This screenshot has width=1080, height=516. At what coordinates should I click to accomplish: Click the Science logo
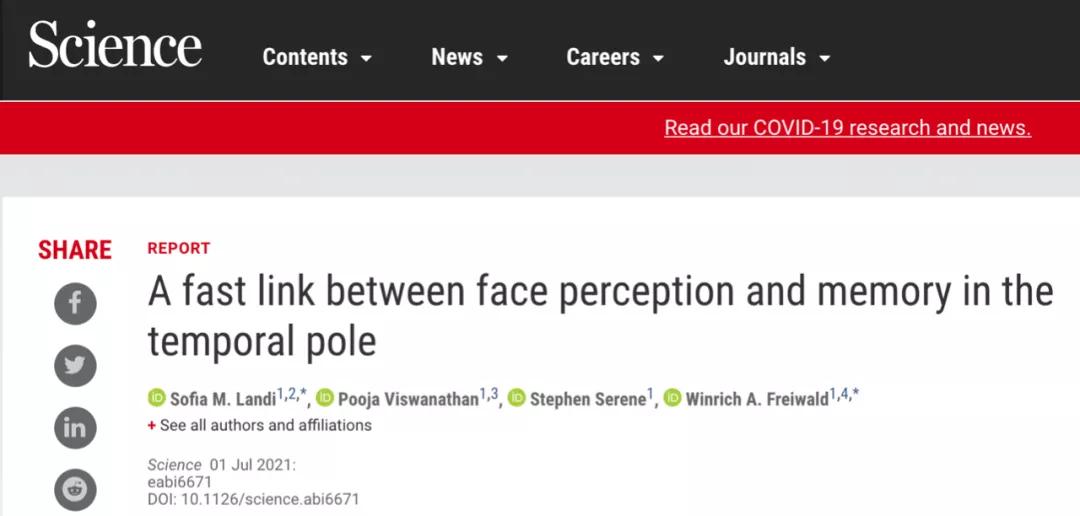pyautogui.click(x=115, y=48)
